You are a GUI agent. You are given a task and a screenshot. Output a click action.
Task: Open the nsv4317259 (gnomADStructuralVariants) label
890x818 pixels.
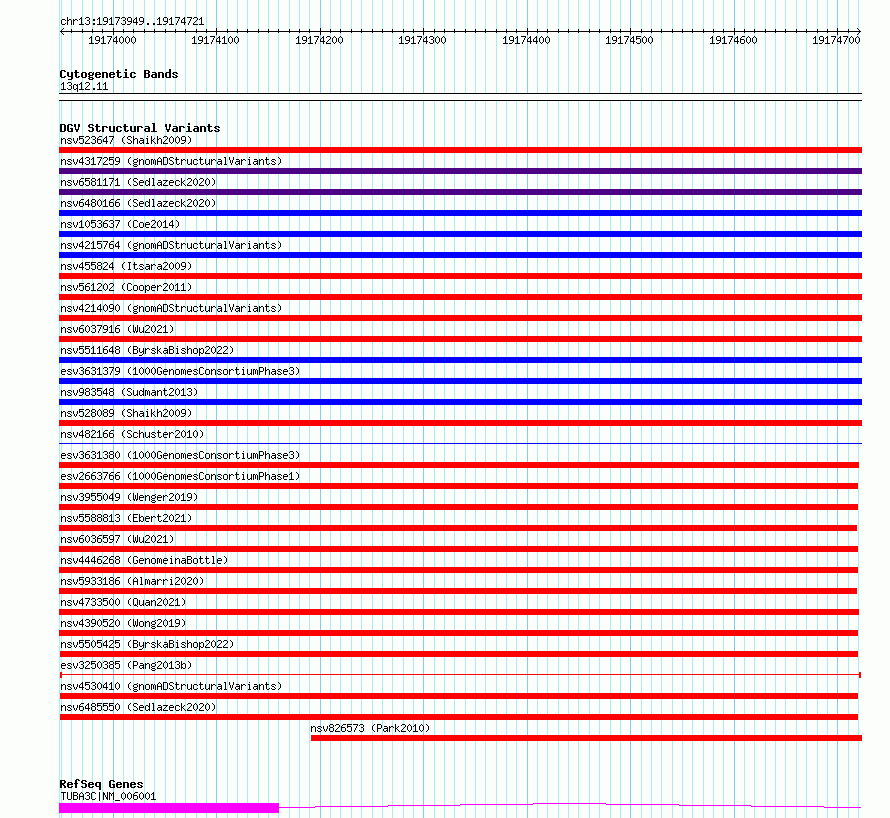(x=171, y=161)
